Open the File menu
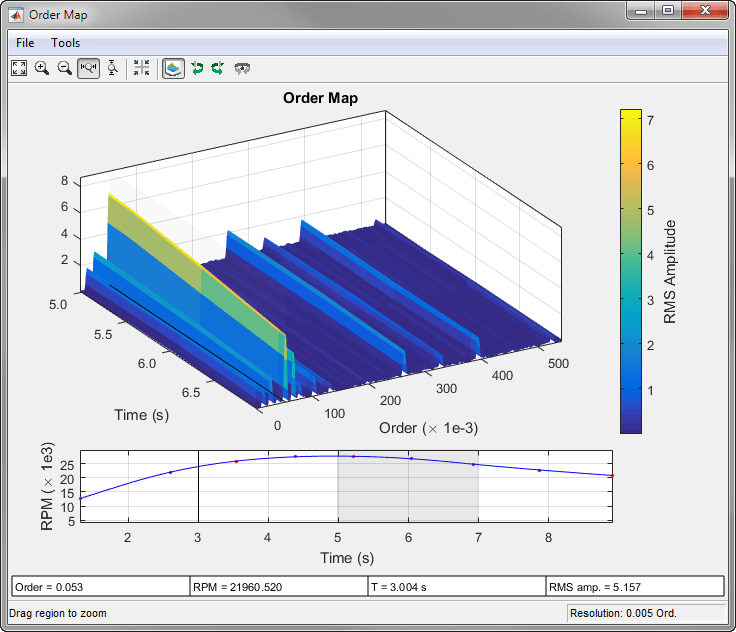The image size is (736, 632). [x=25, y=43]
